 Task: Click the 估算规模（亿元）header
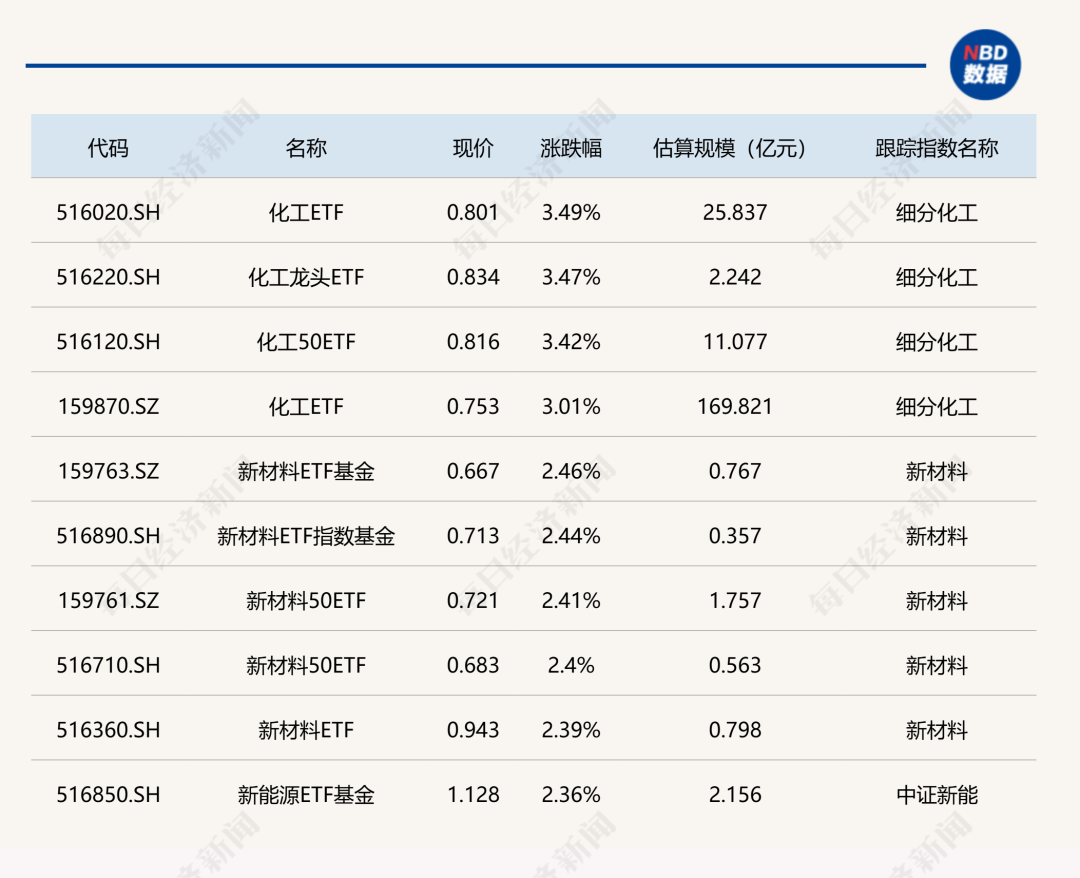point(733,146)
